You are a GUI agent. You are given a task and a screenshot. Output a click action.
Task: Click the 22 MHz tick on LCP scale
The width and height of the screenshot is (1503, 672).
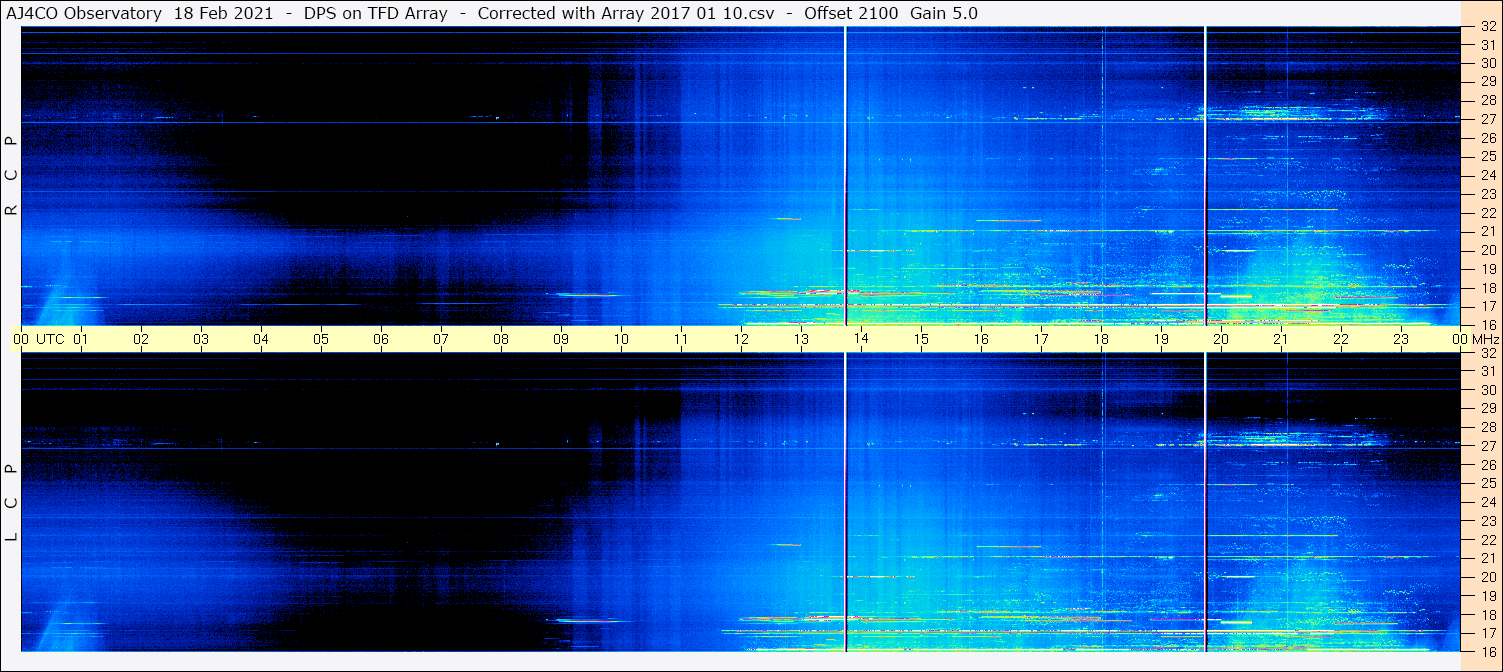click(x=1488, y=539)
